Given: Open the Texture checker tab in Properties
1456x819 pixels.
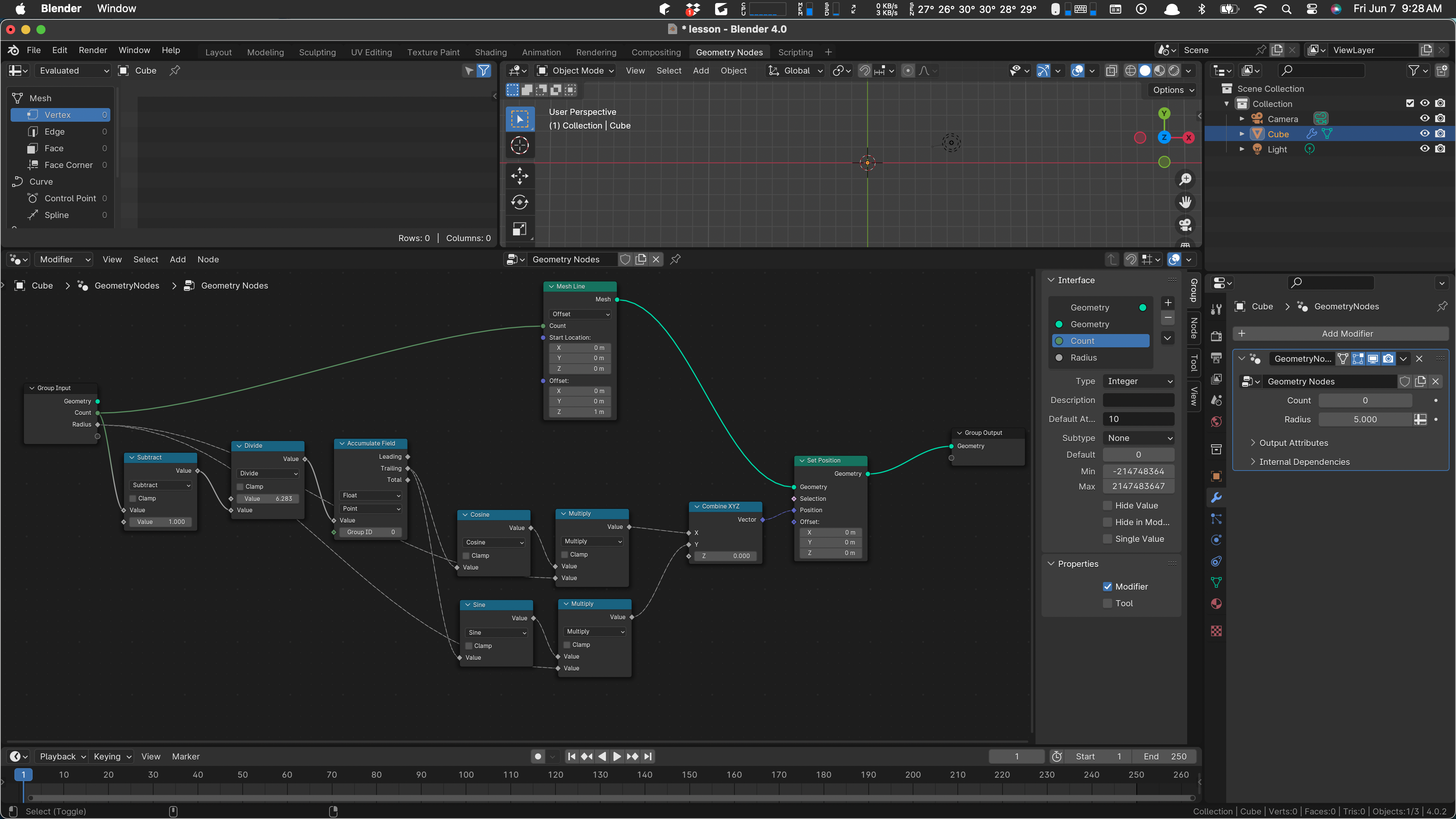Looking at the screenshot, I should coord(1216,631).
